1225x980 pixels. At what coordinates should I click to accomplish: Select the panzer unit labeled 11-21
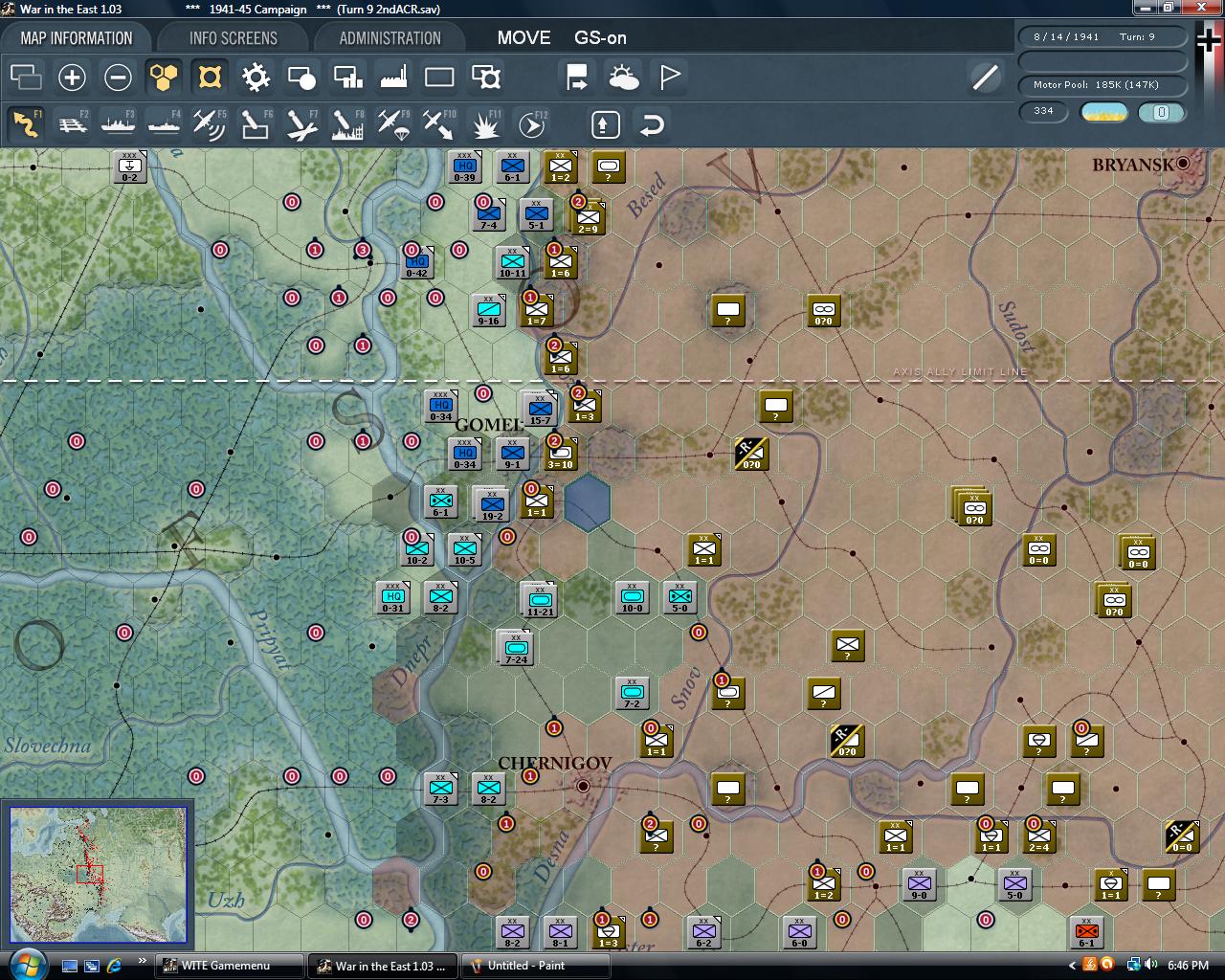pos(540,599)
